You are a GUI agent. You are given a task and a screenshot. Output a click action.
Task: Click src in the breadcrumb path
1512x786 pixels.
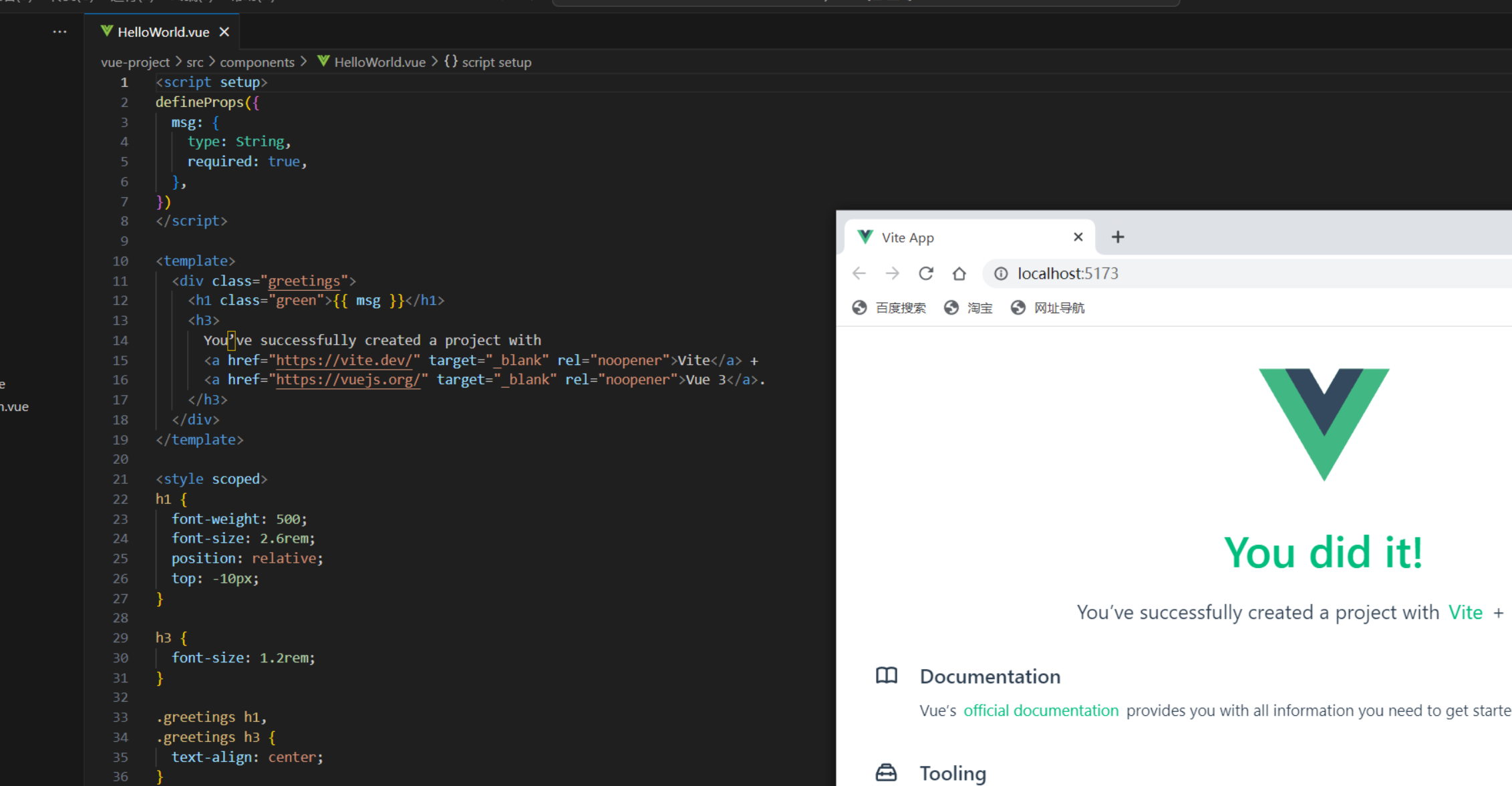click(194, 62)
